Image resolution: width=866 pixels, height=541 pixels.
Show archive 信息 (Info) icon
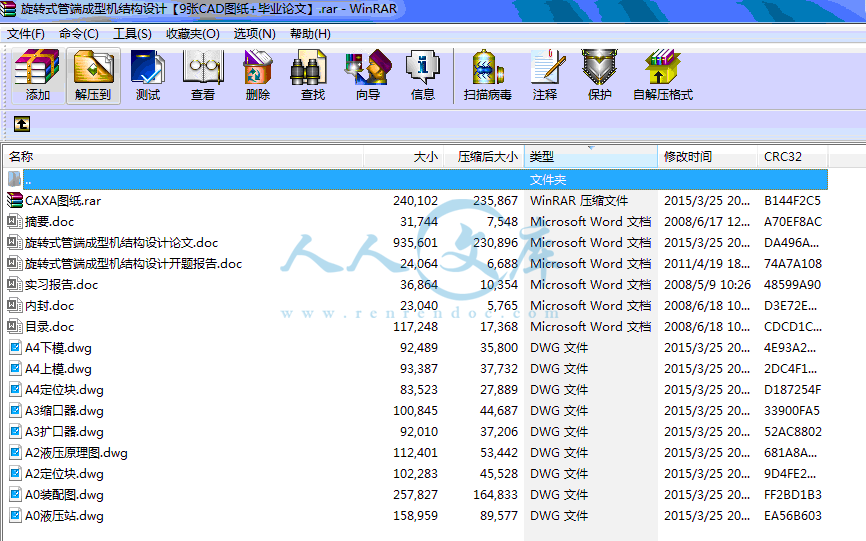click(x=423, y=67)
